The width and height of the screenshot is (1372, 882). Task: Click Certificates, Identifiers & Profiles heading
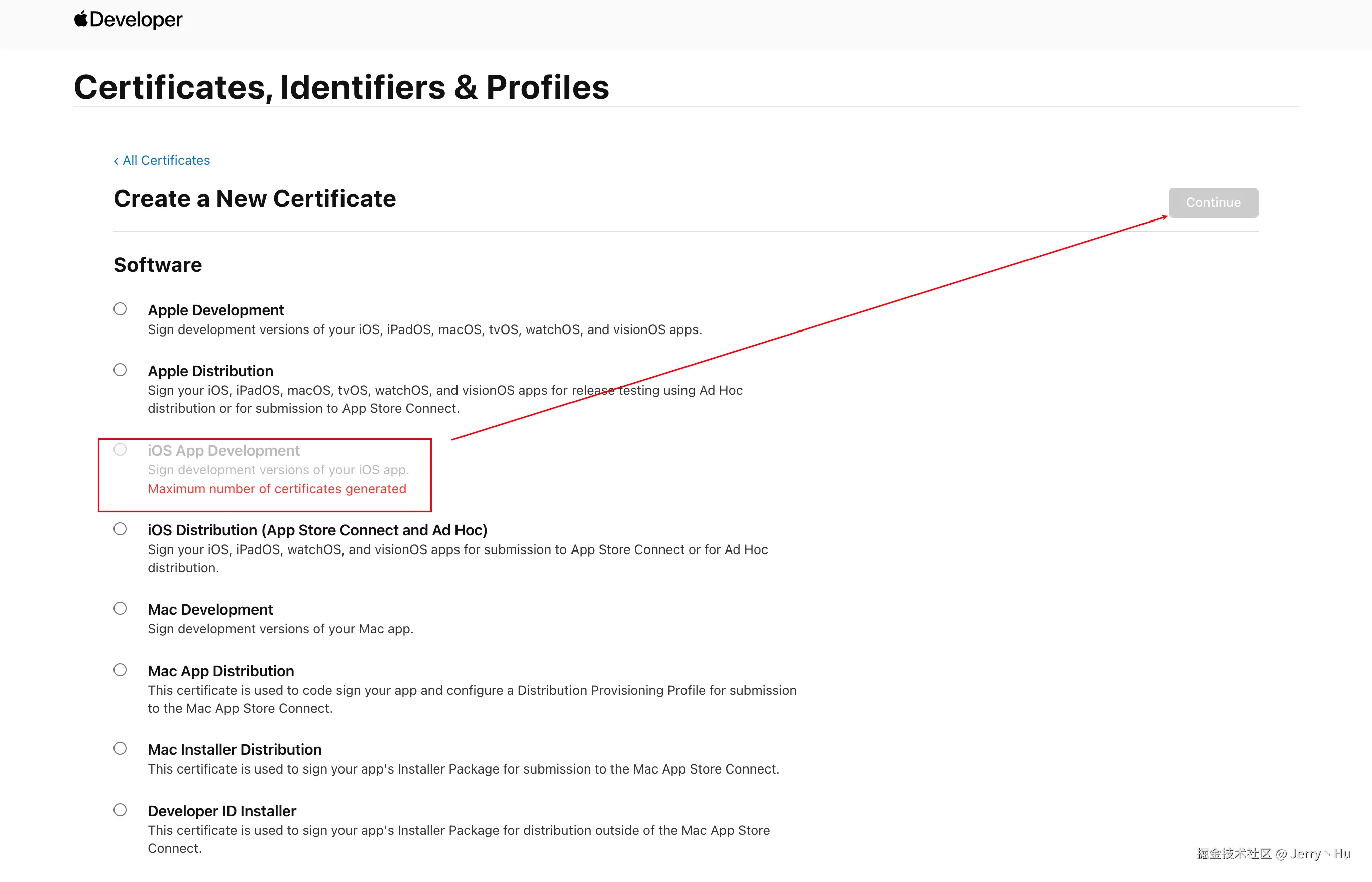[x=341, y=87]
